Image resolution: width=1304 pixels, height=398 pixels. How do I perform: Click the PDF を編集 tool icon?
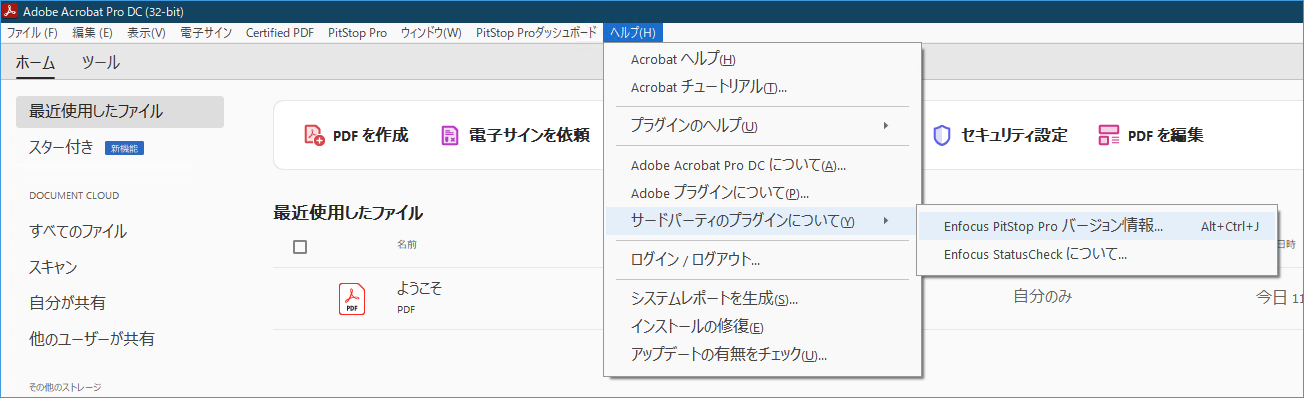(1108, 135)
